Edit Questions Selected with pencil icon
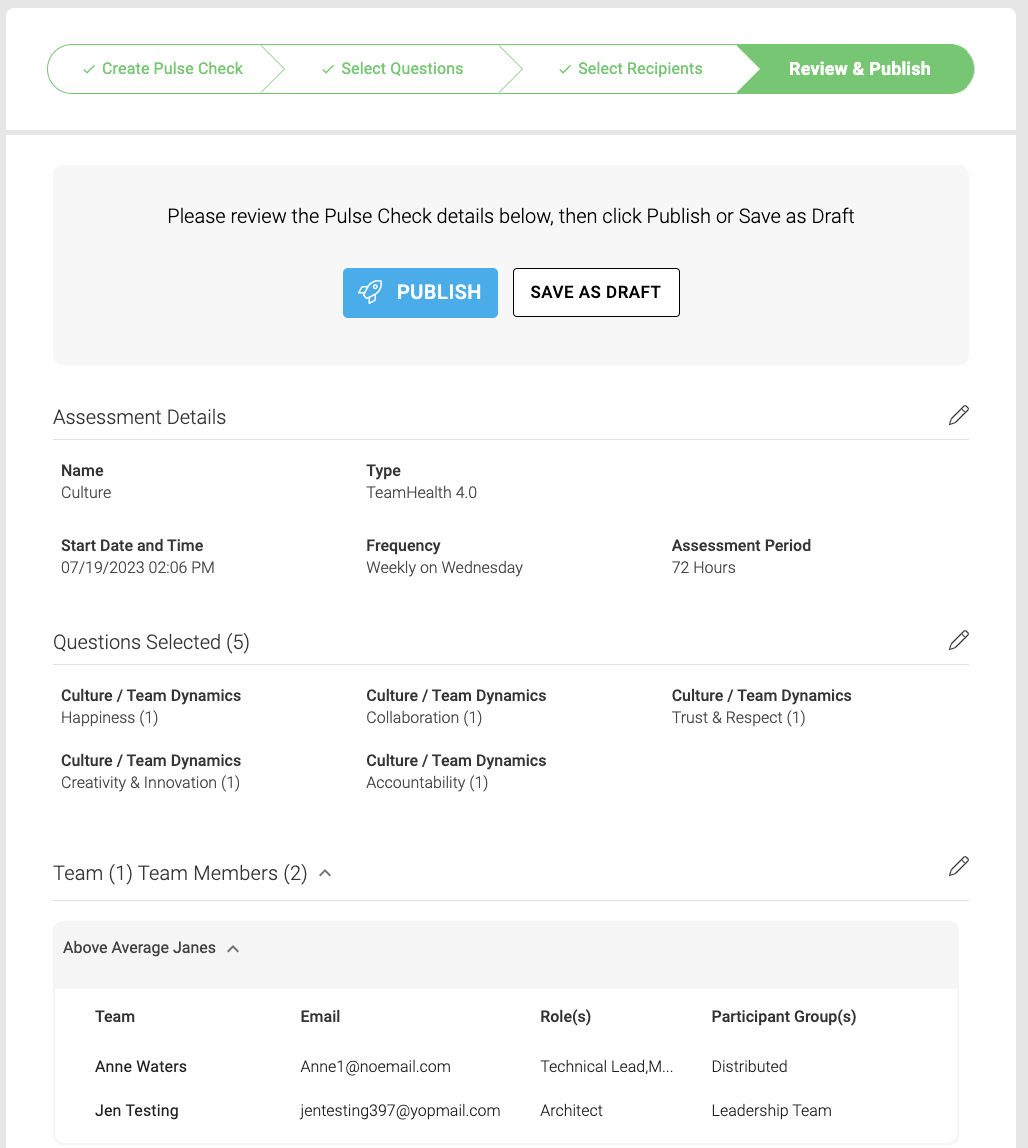This screenshot has height=1148, width=1028. [x=958, y=640]
